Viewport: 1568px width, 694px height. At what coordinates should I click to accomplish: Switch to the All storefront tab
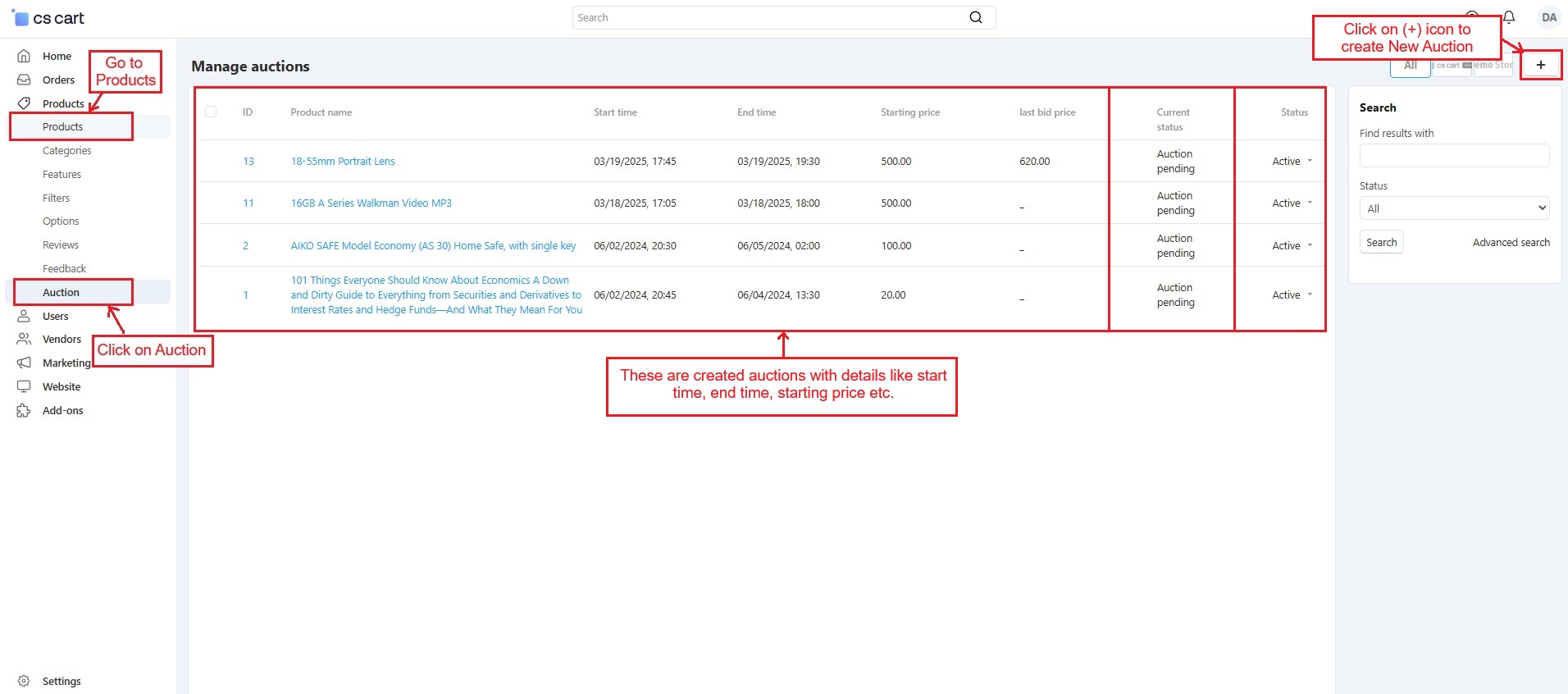click(x=1410, y=66)
